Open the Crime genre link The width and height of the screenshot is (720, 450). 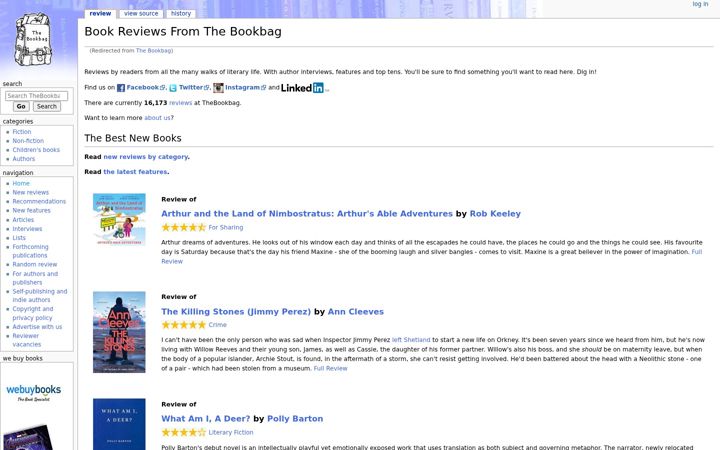tap(218, 325)
